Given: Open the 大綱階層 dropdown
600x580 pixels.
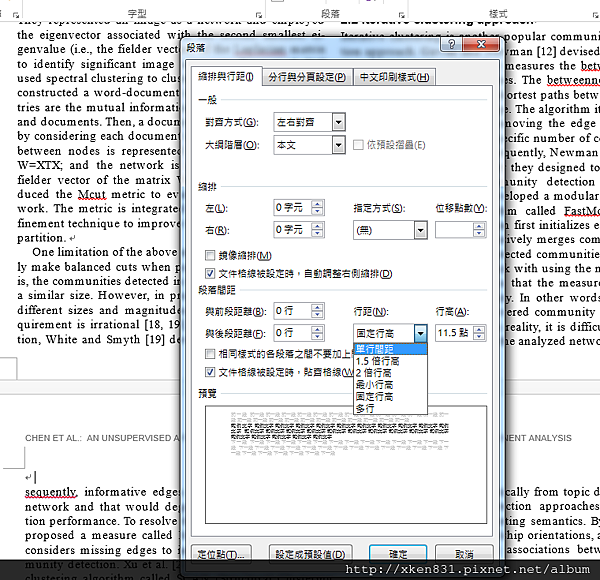Looking at the screenshot, I should coord(338,145).
